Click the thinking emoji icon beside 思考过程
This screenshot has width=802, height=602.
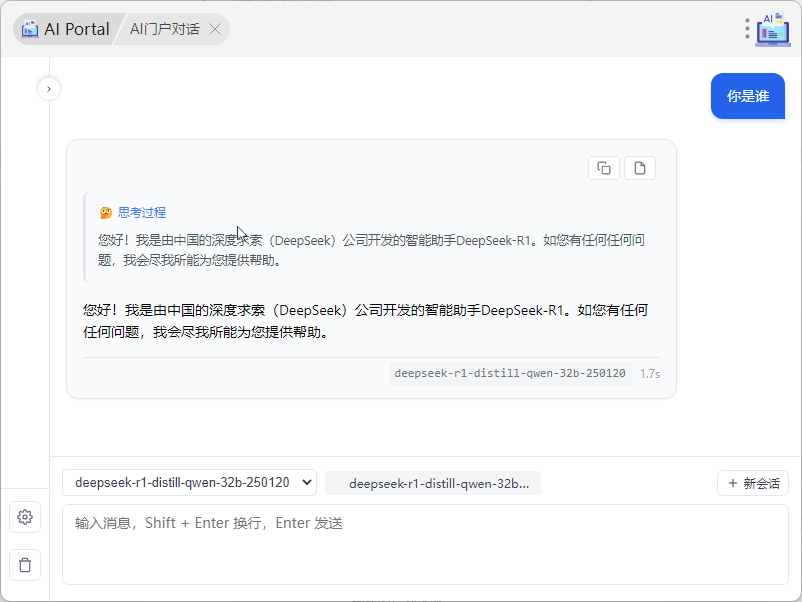[x=106, y=213]
